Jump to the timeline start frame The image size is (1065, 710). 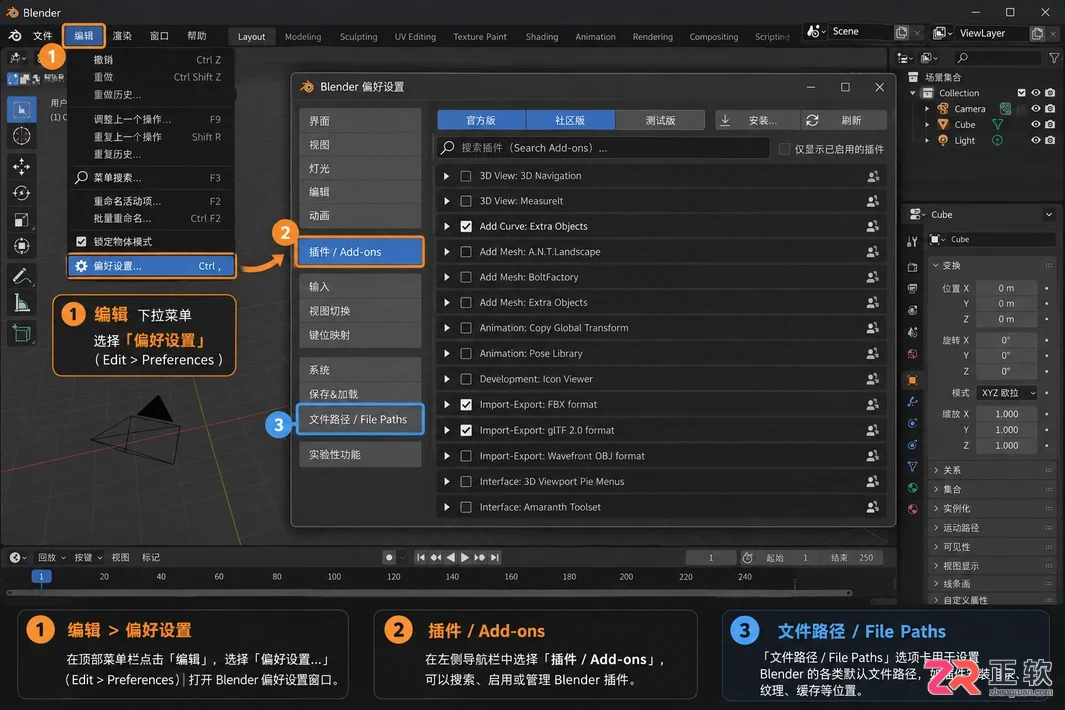click(420, 557)
